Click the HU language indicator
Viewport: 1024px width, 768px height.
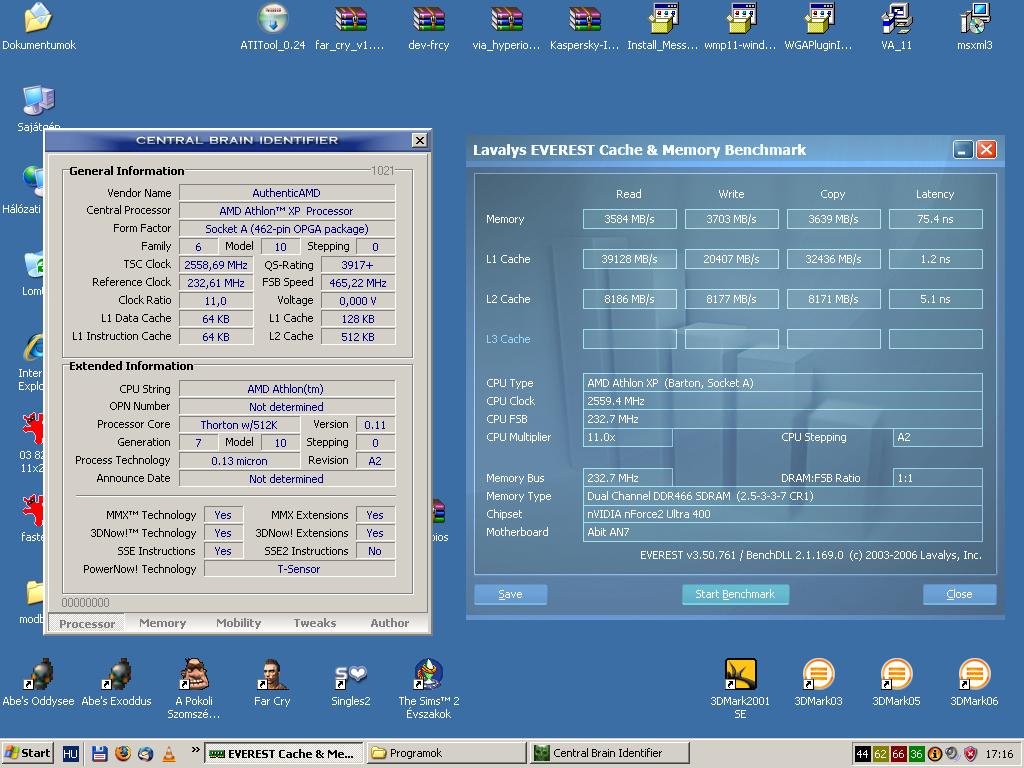[x=71, y=754]
